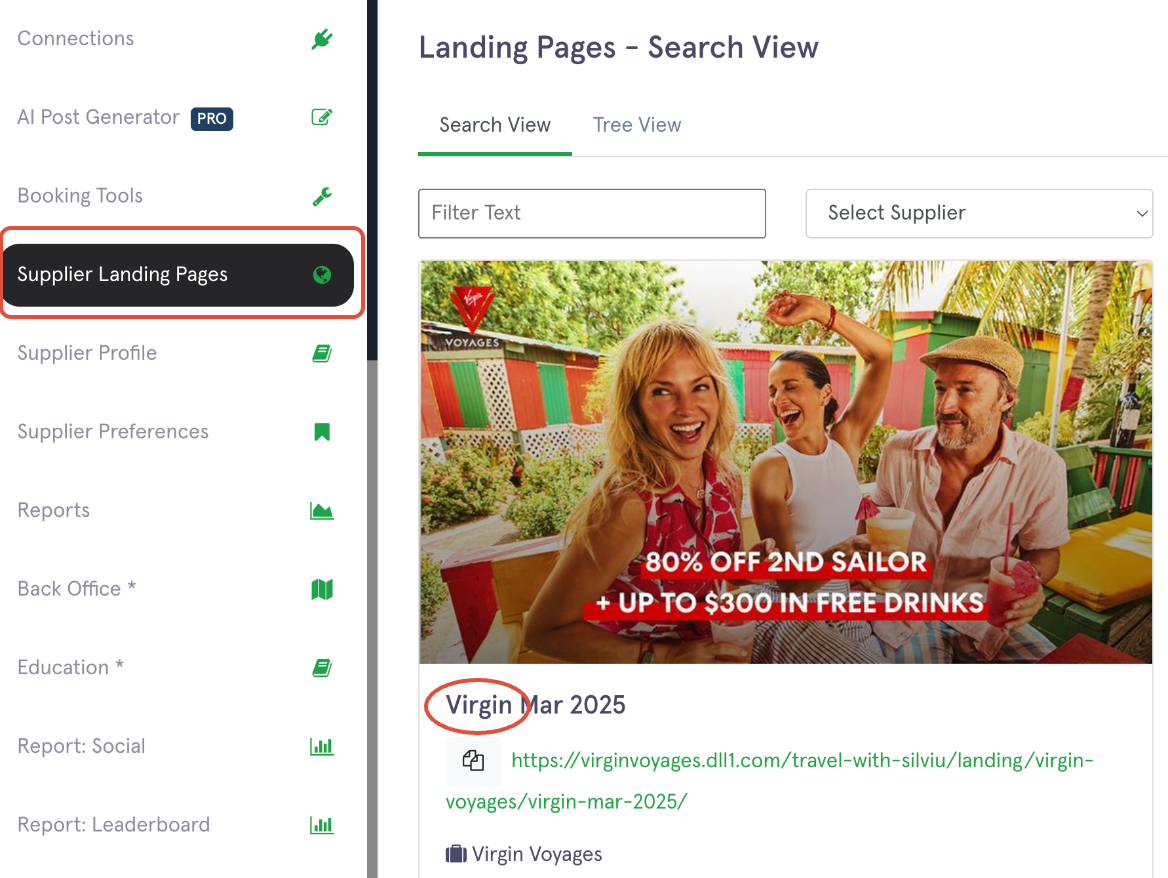This screenshot has width=1168, height=878.
Task: Click the Virgin Voyages suitcase icon
Action: click(456, 853)
